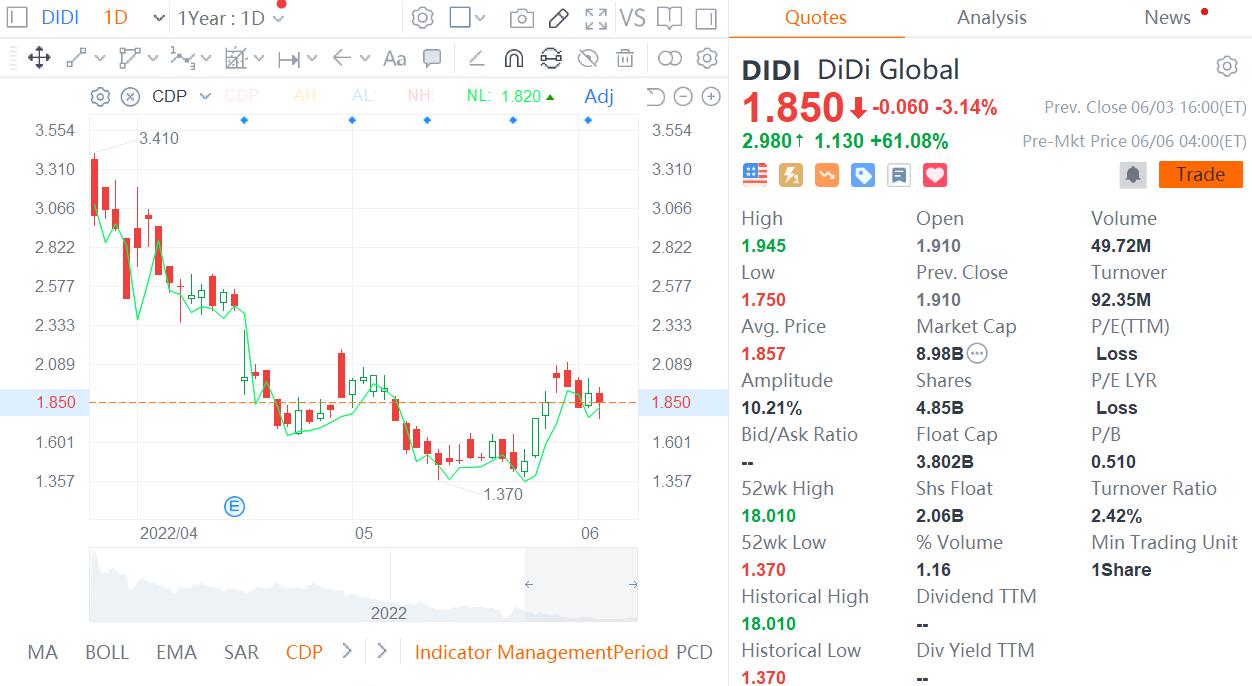Remove the CDP indicator
Screen dimensions: 1252x686
coord(130,97)
